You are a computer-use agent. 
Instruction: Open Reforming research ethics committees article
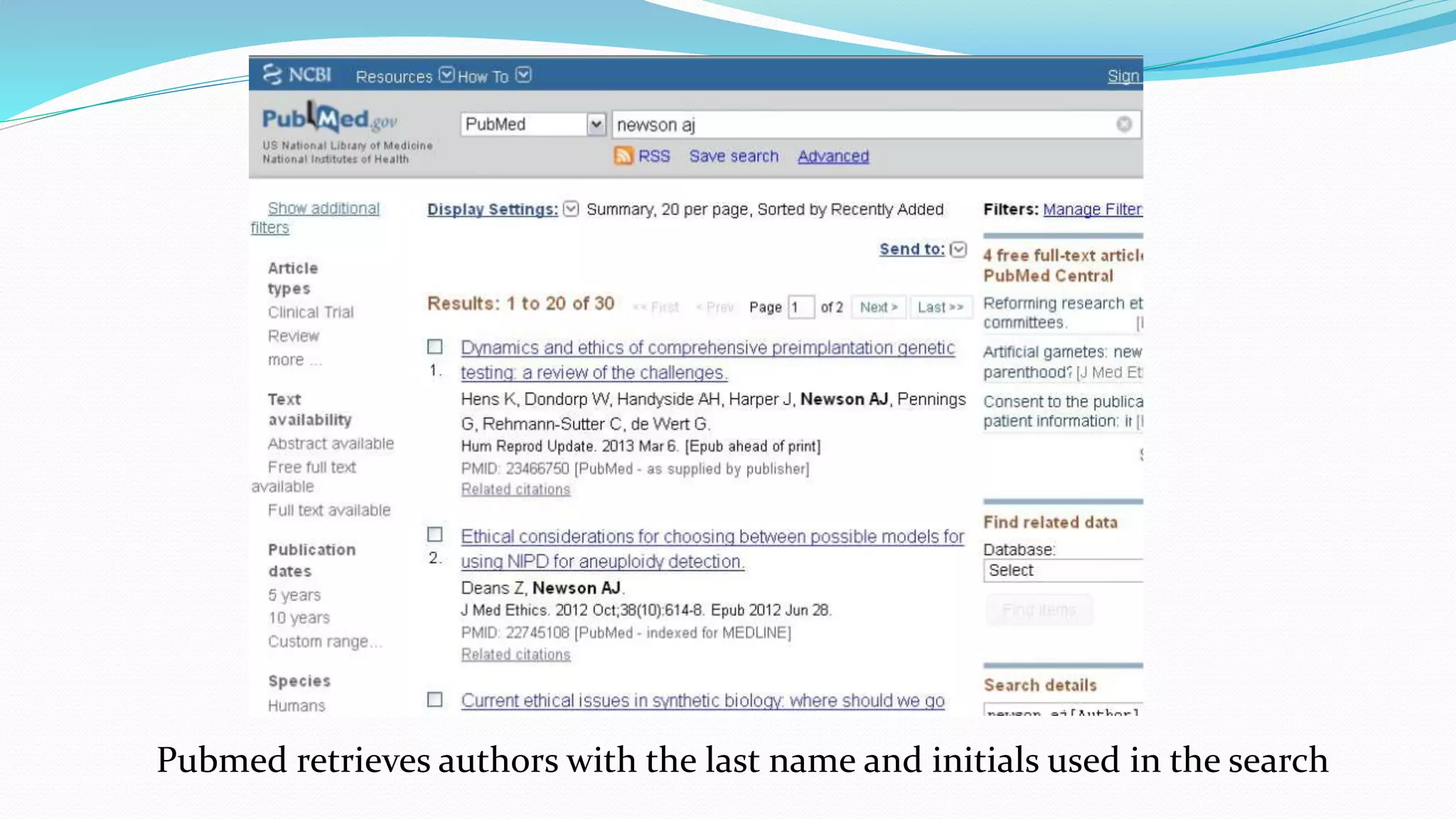[x=1063, y=313]
